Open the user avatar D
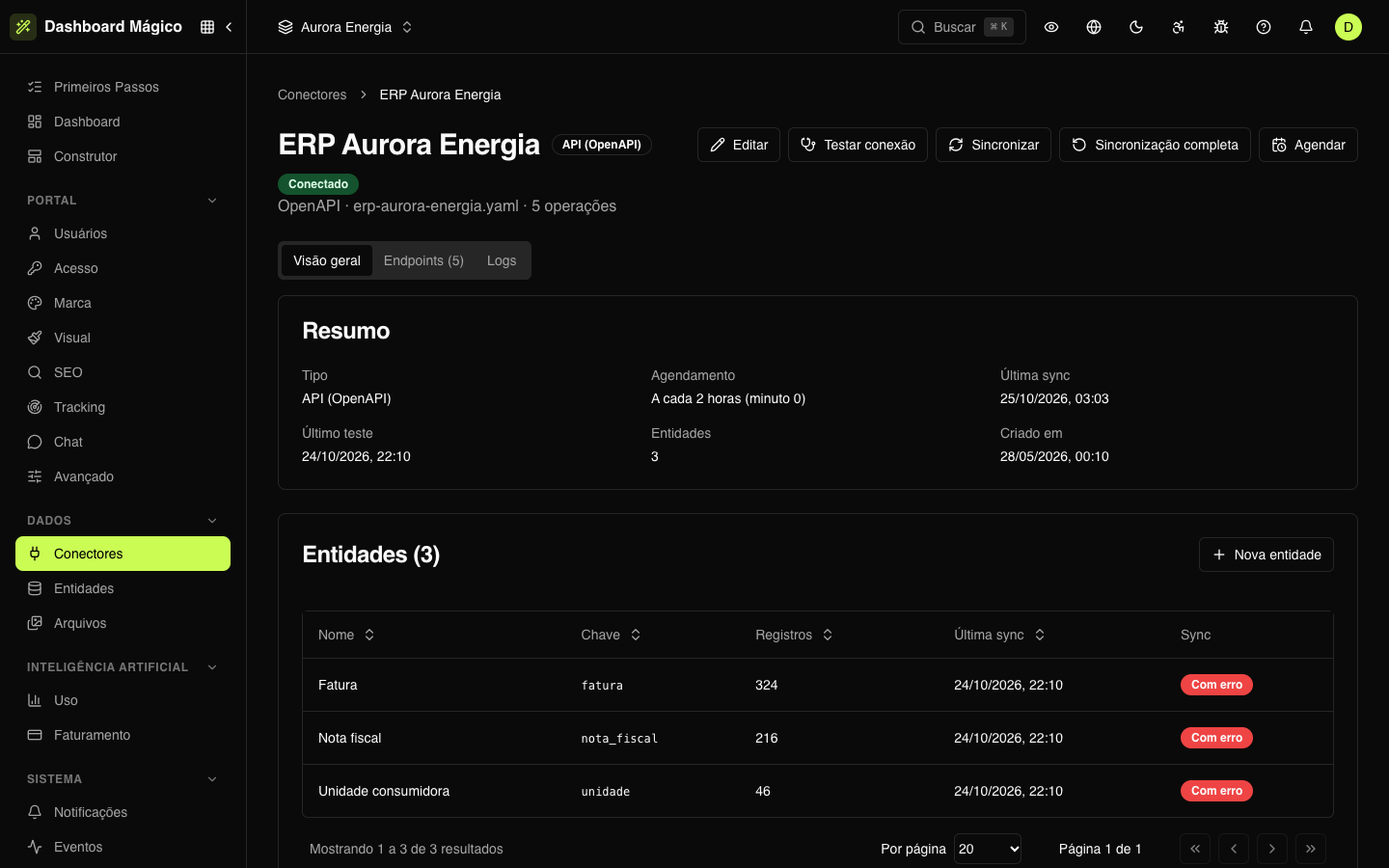This screenshot has width=1389, height=868. (1348, 27)
